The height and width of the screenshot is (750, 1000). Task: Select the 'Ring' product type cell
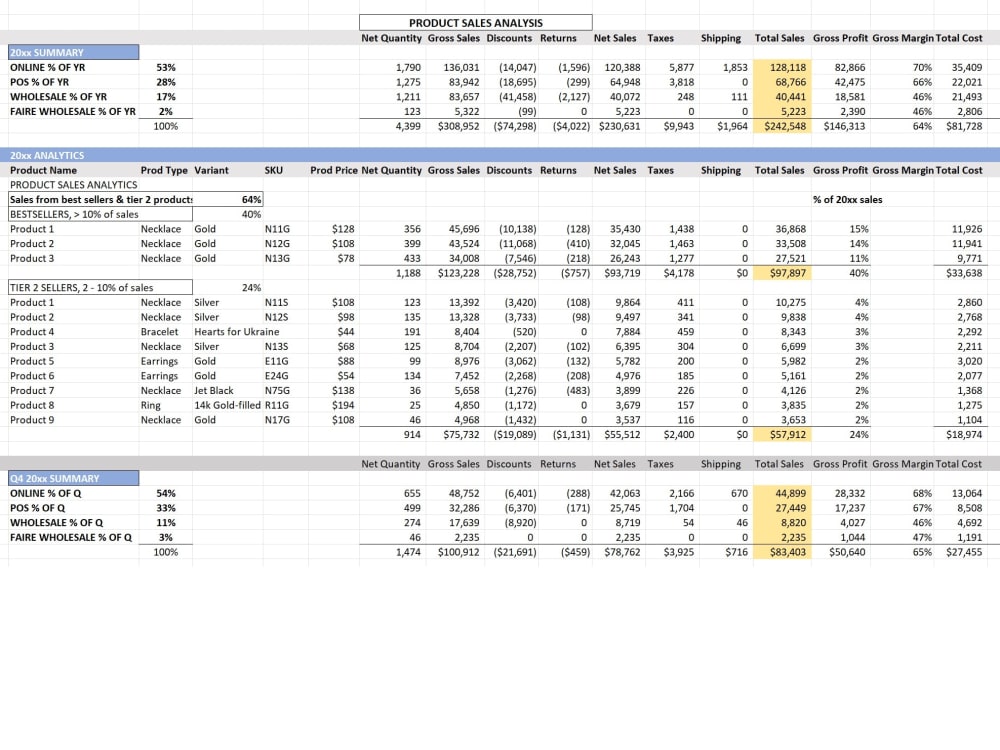(x=151, y=404)
